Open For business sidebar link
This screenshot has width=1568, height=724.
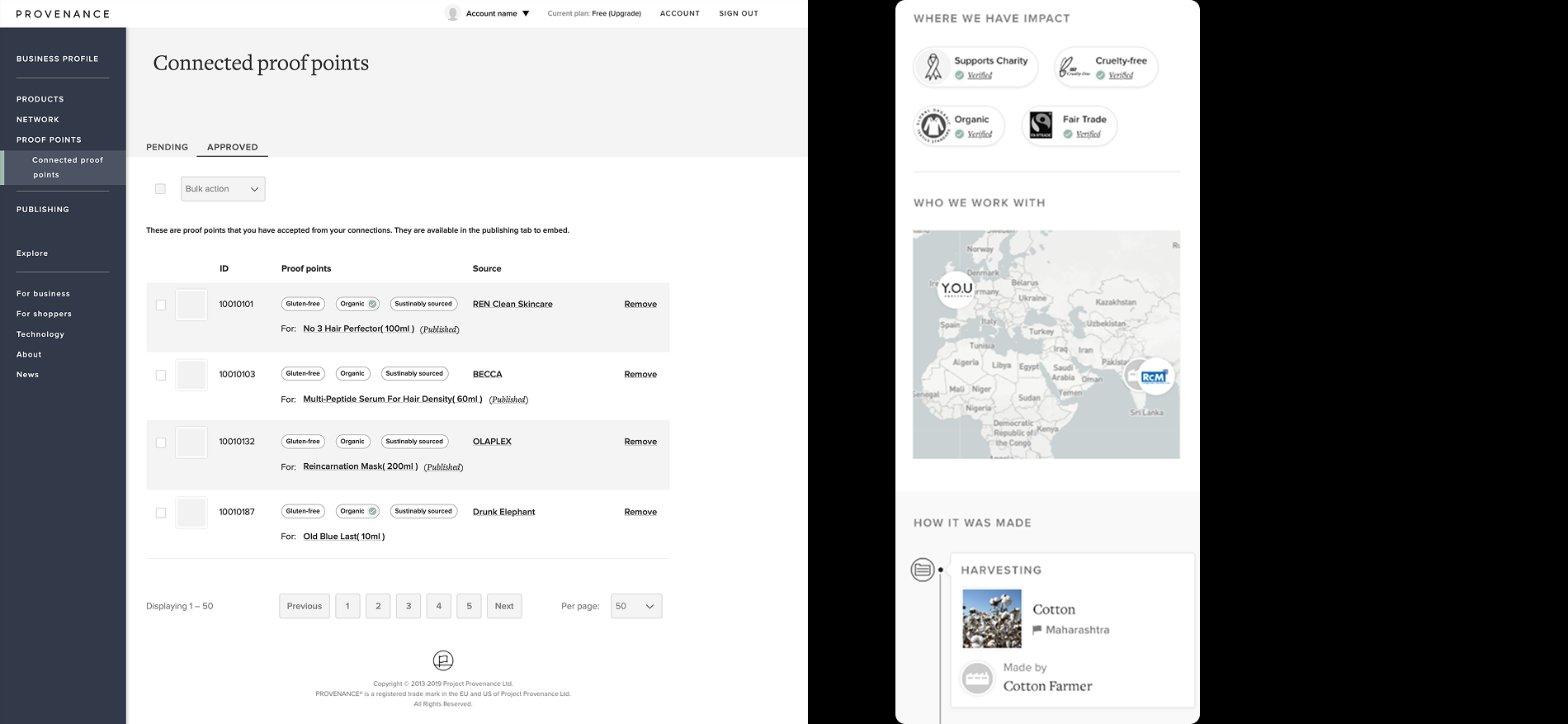tap(43, 294)
